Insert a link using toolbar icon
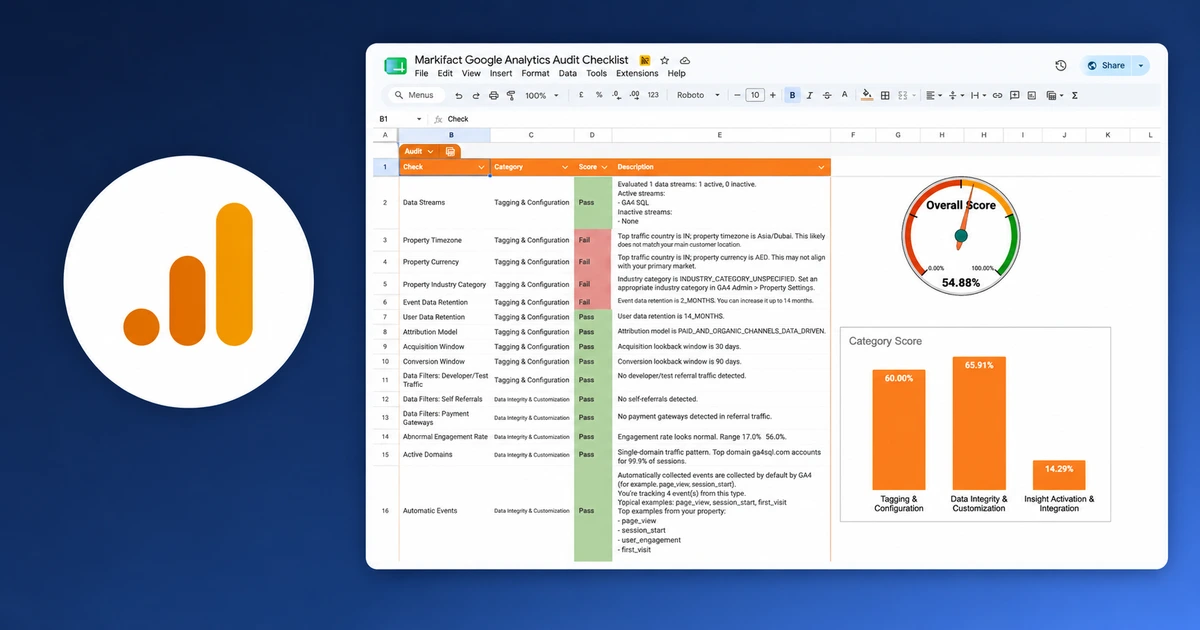Viewport: 1200px width, 630px height. click(x=997, y=95)
